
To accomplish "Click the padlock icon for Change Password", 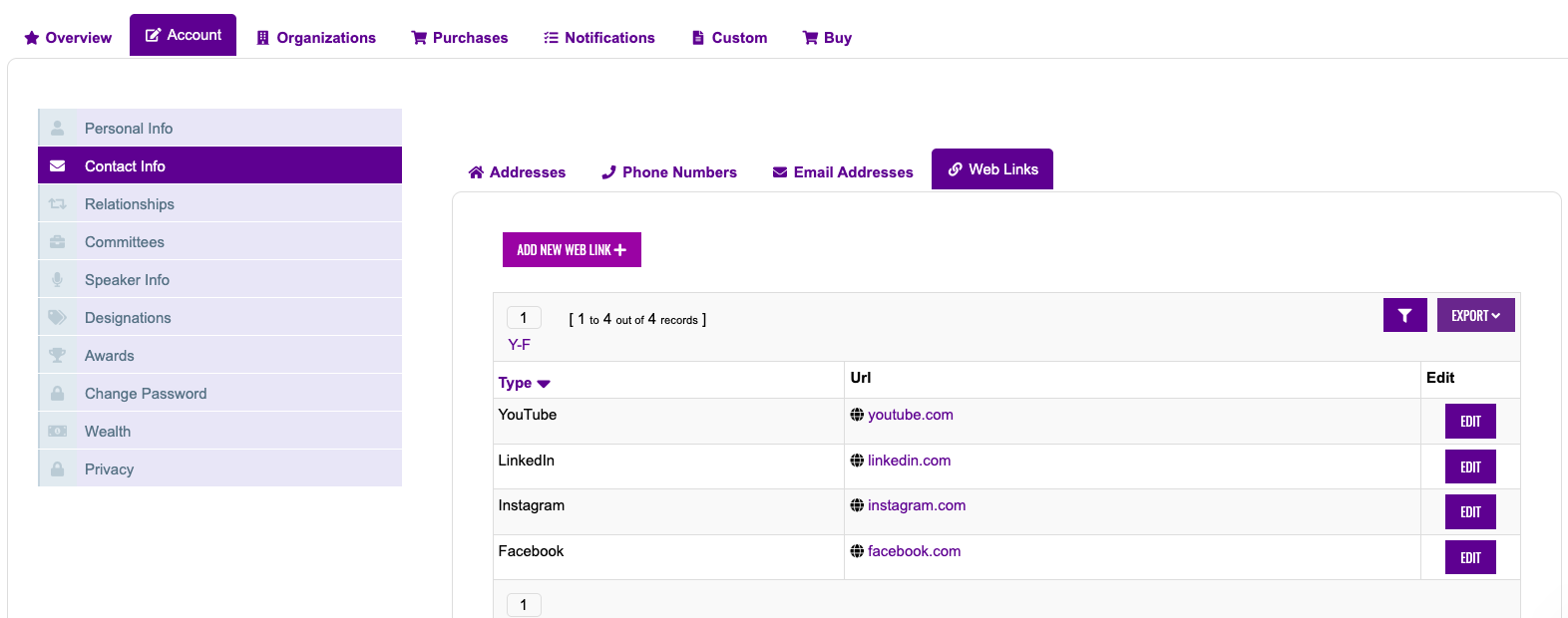I will click(58, 394).
